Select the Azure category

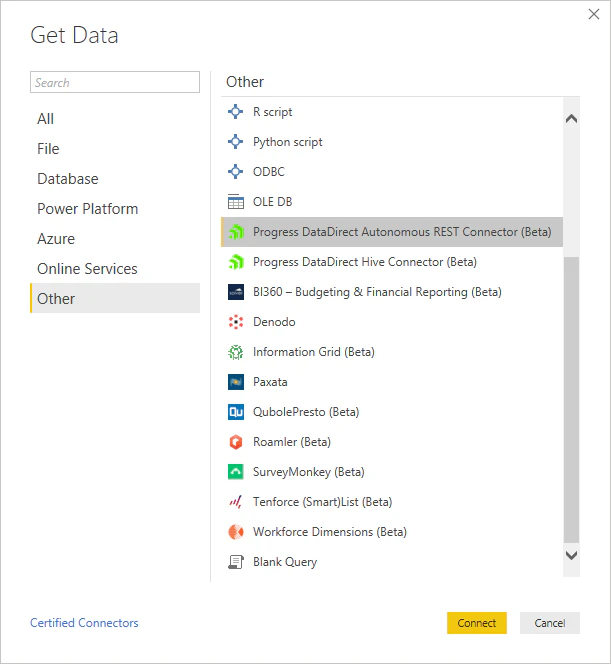coord(115,239)
